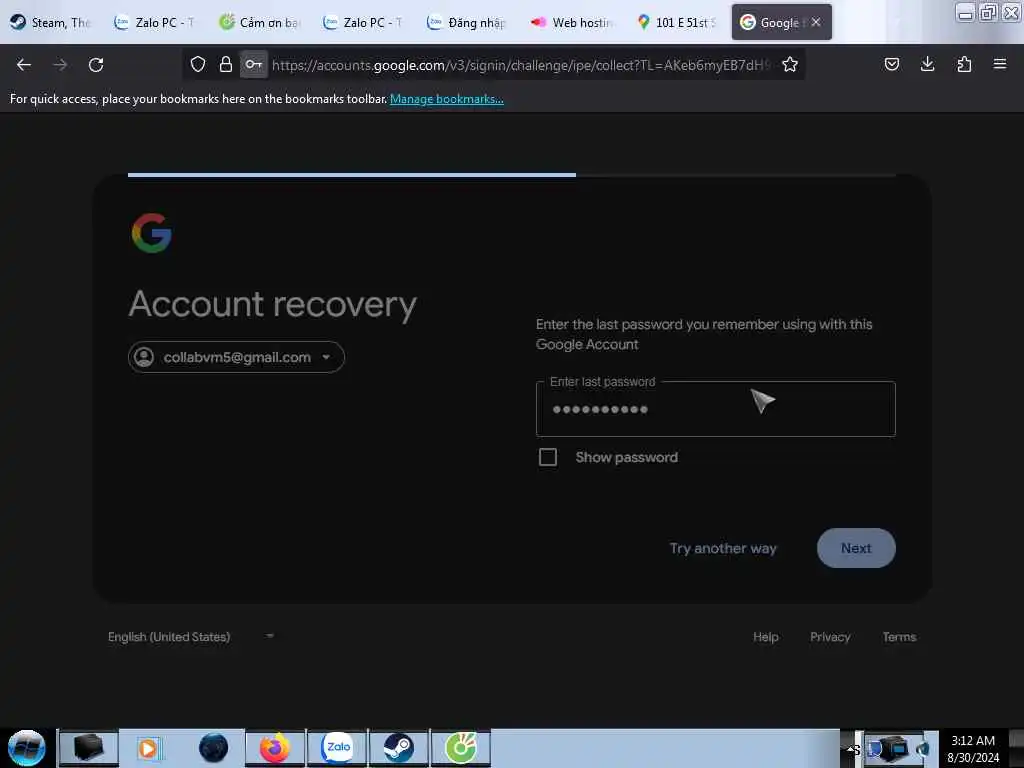Open the key saved-password icon in the address bar
Image resolution: width=1024 pixels, height=768 pixels.
(x=253, y=64)
